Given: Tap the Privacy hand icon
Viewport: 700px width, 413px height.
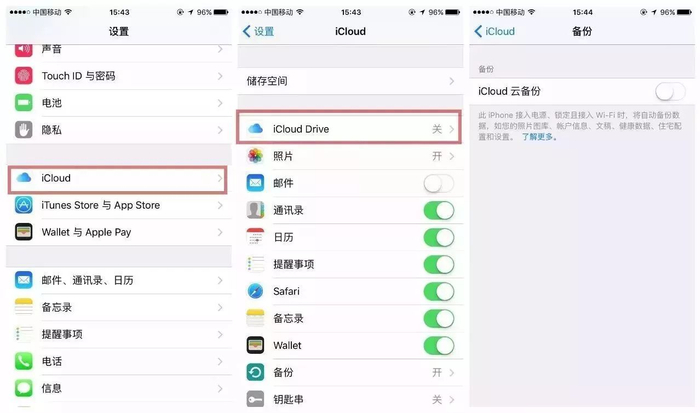Looking at the screenshot, I should pos(23,130).
